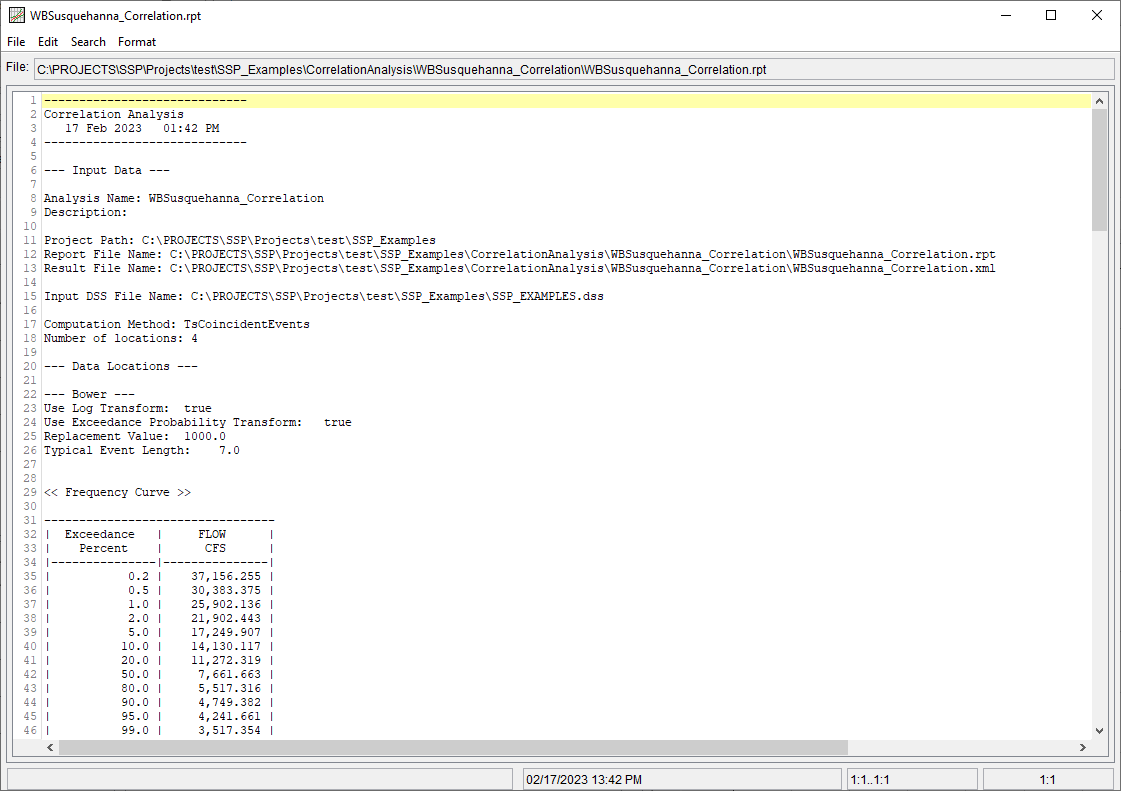Click 'Use Log Transform: true' line
The width and height of the screenshot is (1121, 791).
coord(128,408)
